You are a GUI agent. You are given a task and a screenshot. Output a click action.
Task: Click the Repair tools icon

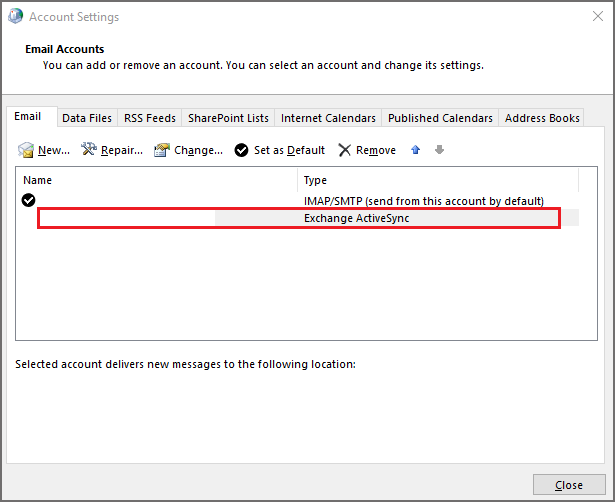pos(89,149)
